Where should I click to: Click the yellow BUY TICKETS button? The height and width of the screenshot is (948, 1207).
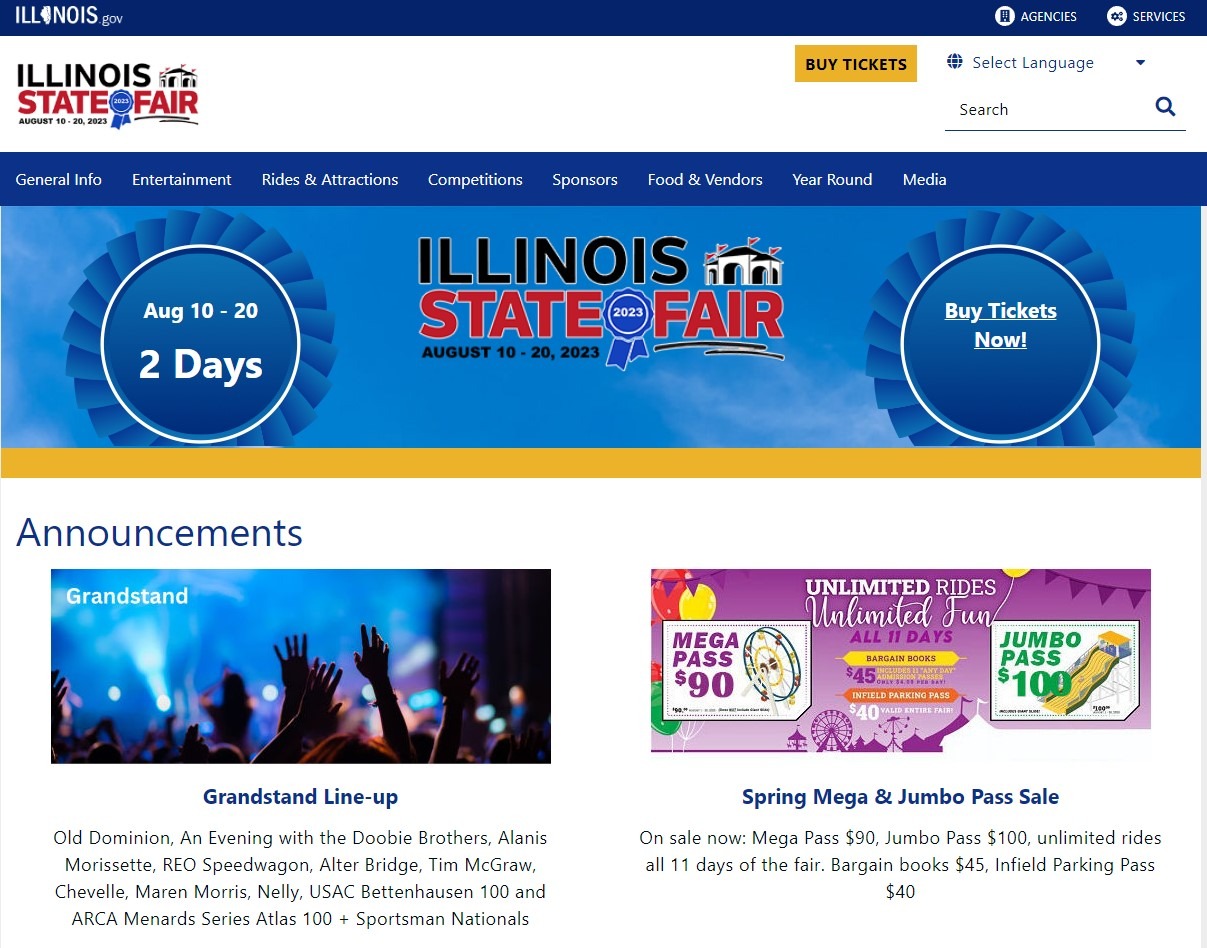click(856, 64)
